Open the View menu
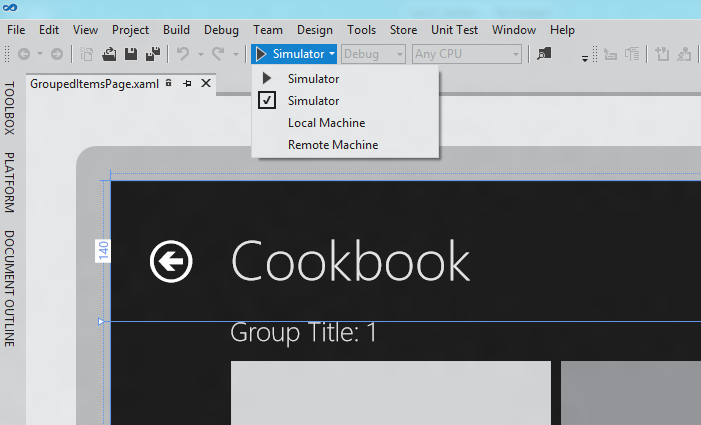701x425 pixels. (x=85, y=30)
